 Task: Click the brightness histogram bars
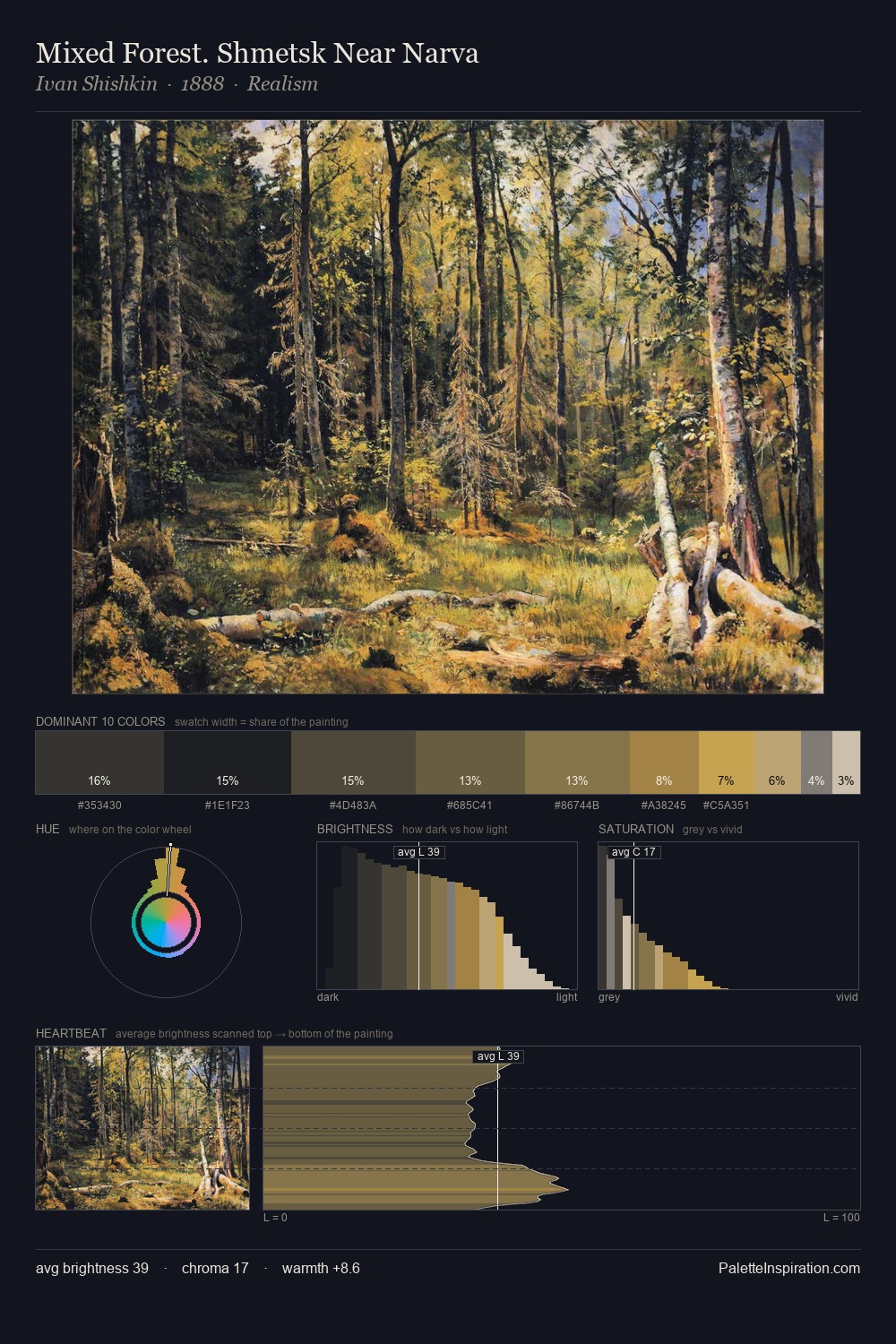447,916
